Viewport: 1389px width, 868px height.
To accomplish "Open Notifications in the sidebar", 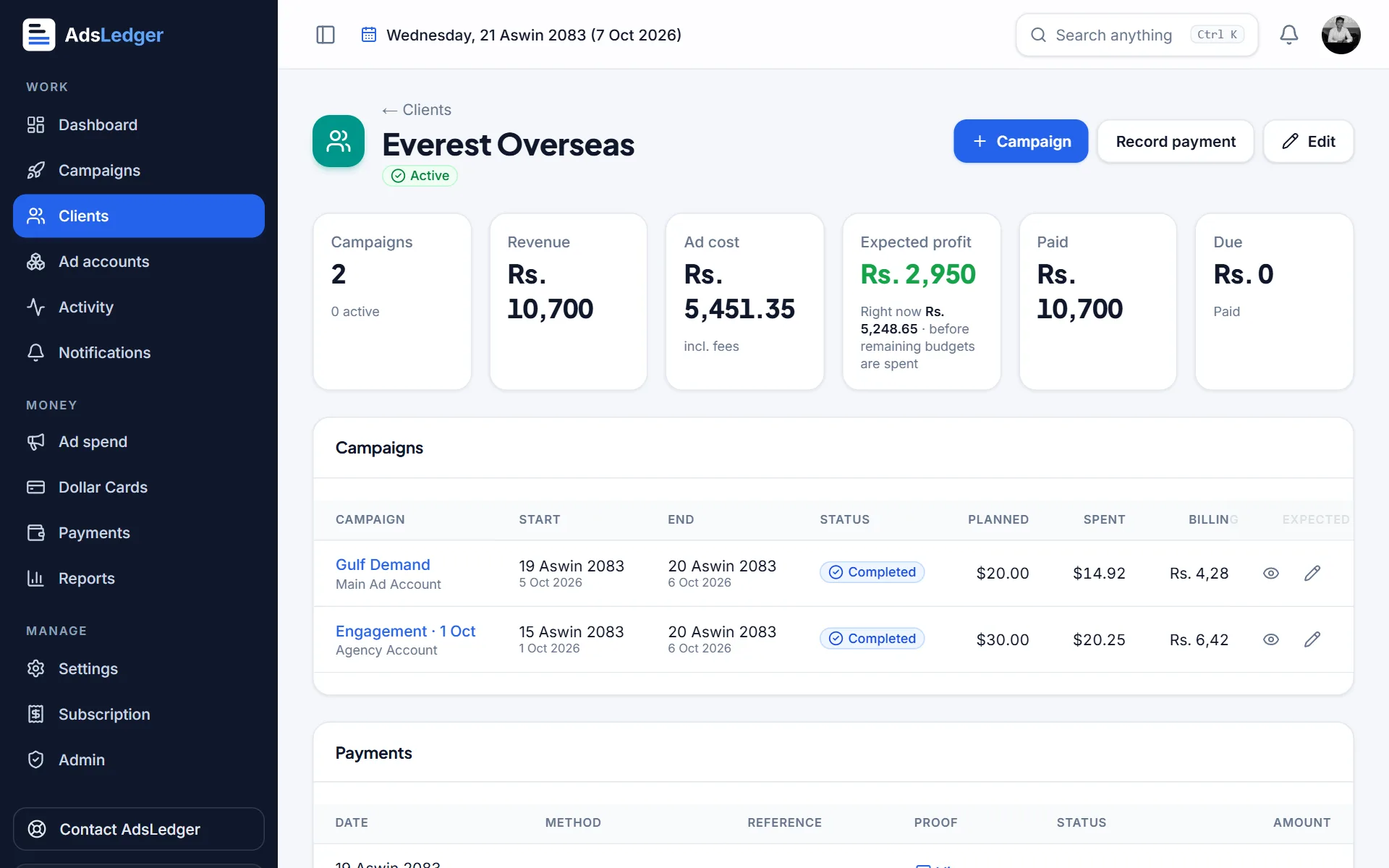I will click(139, 353).
